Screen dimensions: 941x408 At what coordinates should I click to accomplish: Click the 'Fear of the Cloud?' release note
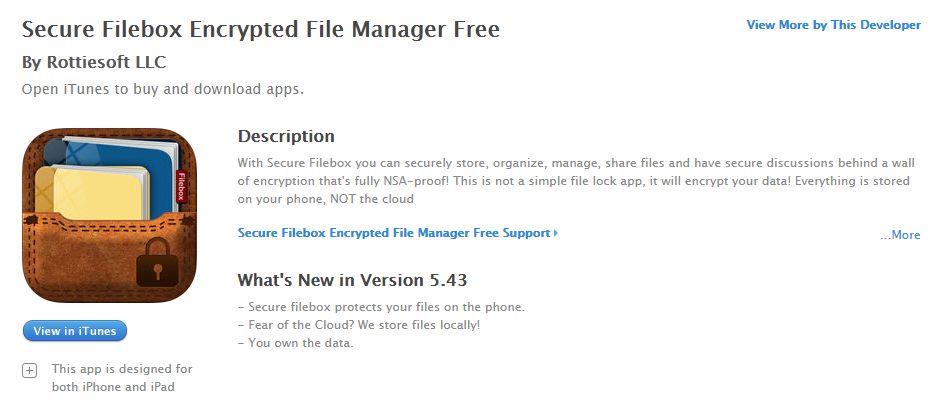point(359,325)
